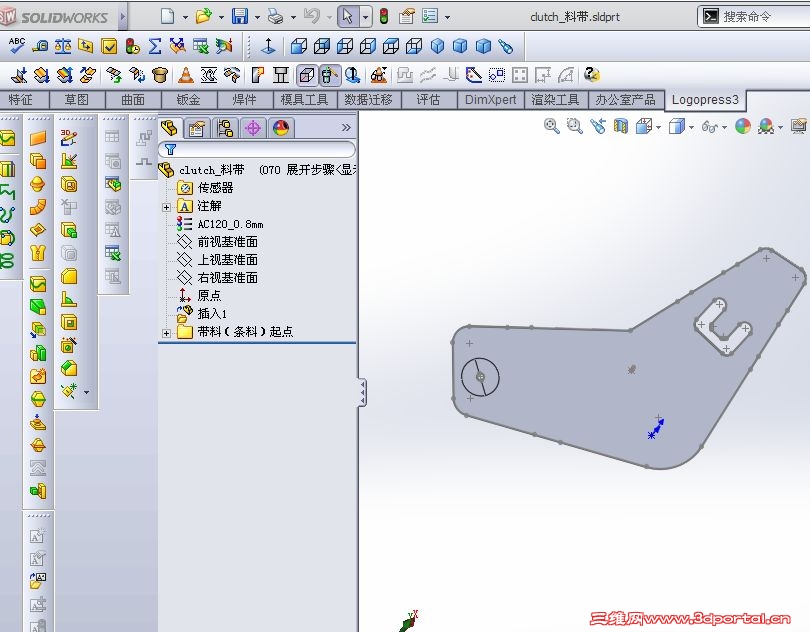810x632 pixels.
Task: Open the help question mark icon
Action: coord(592,75)
